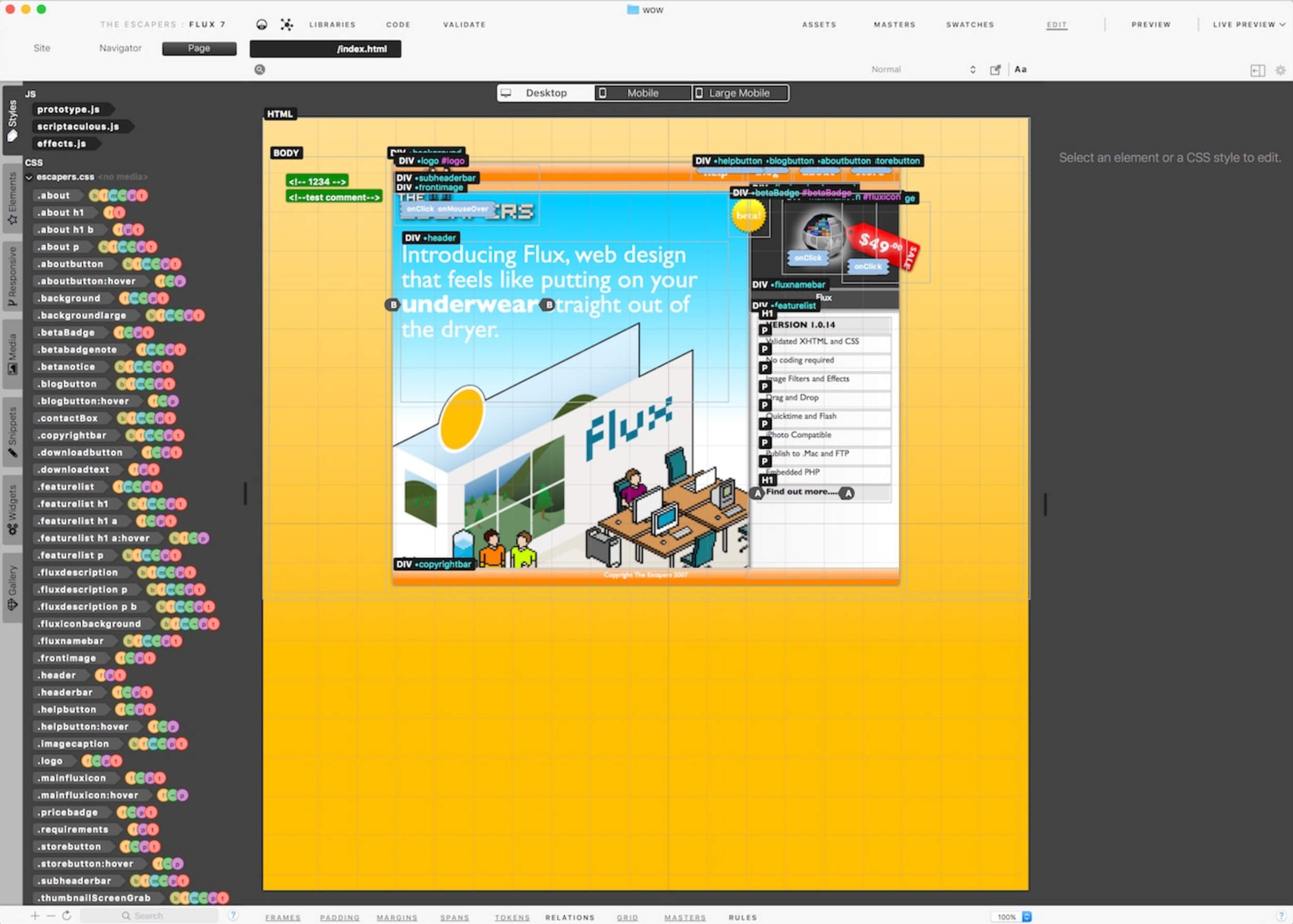Switch to the Navigator view
Viewport: 1293px width, 924px height.
pos(120,48)
